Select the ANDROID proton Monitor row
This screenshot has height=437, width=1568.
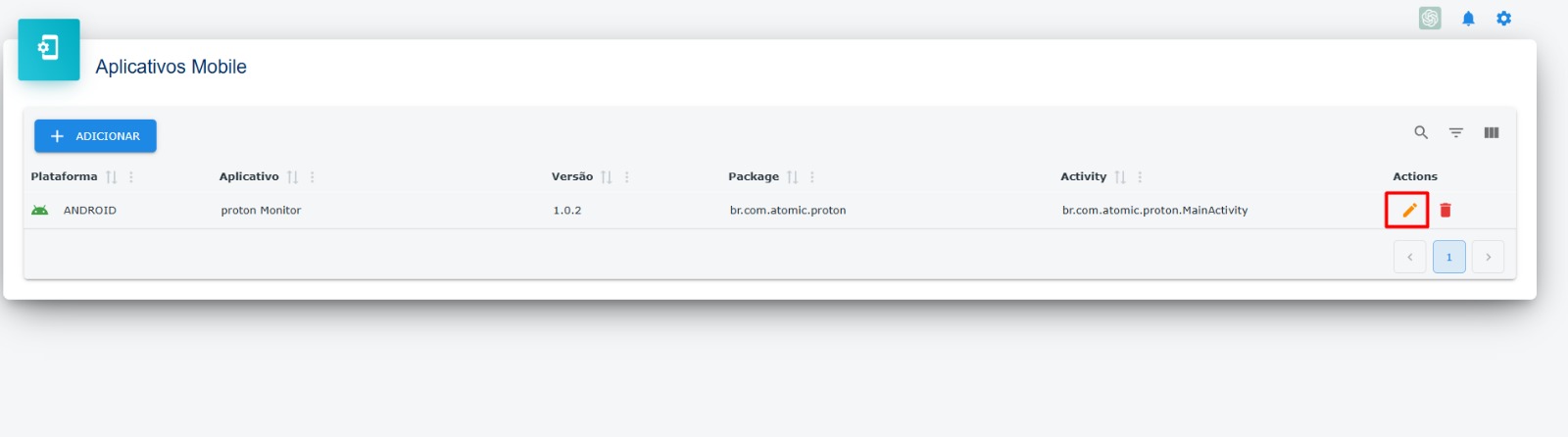point(769,211)
